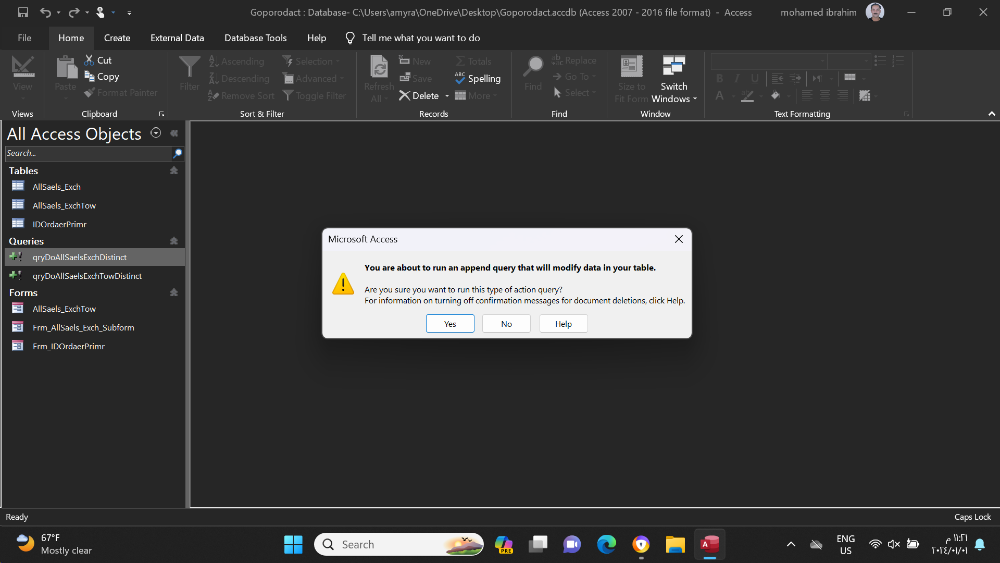Click the View icon in Views group
Viewport: 1000px width, 563px height.
pyautogui.click(x=22, y=67)
